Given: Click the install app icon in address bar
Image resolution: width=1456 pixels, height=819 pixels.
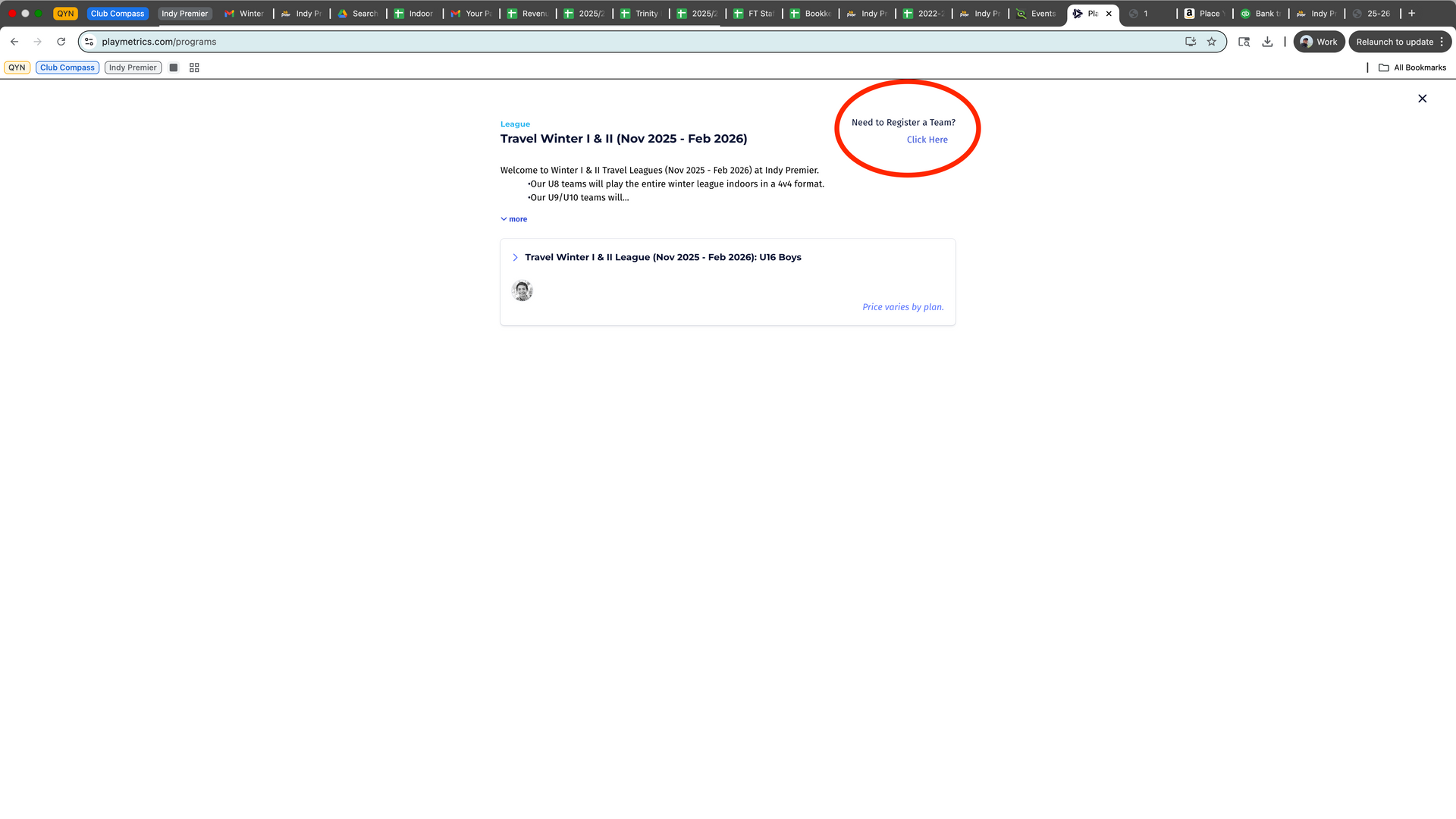Looking at the screenshot, I should (x=1191, y=42).
